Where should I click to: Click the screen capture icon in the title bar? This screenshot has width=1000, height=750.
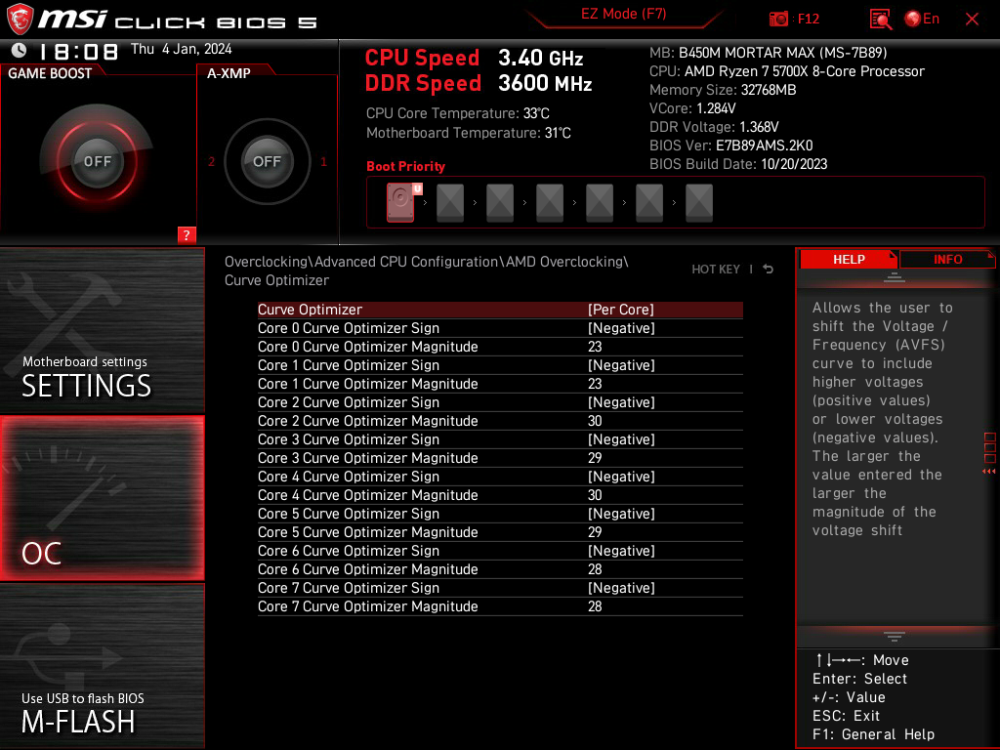[x=880, y=18]
